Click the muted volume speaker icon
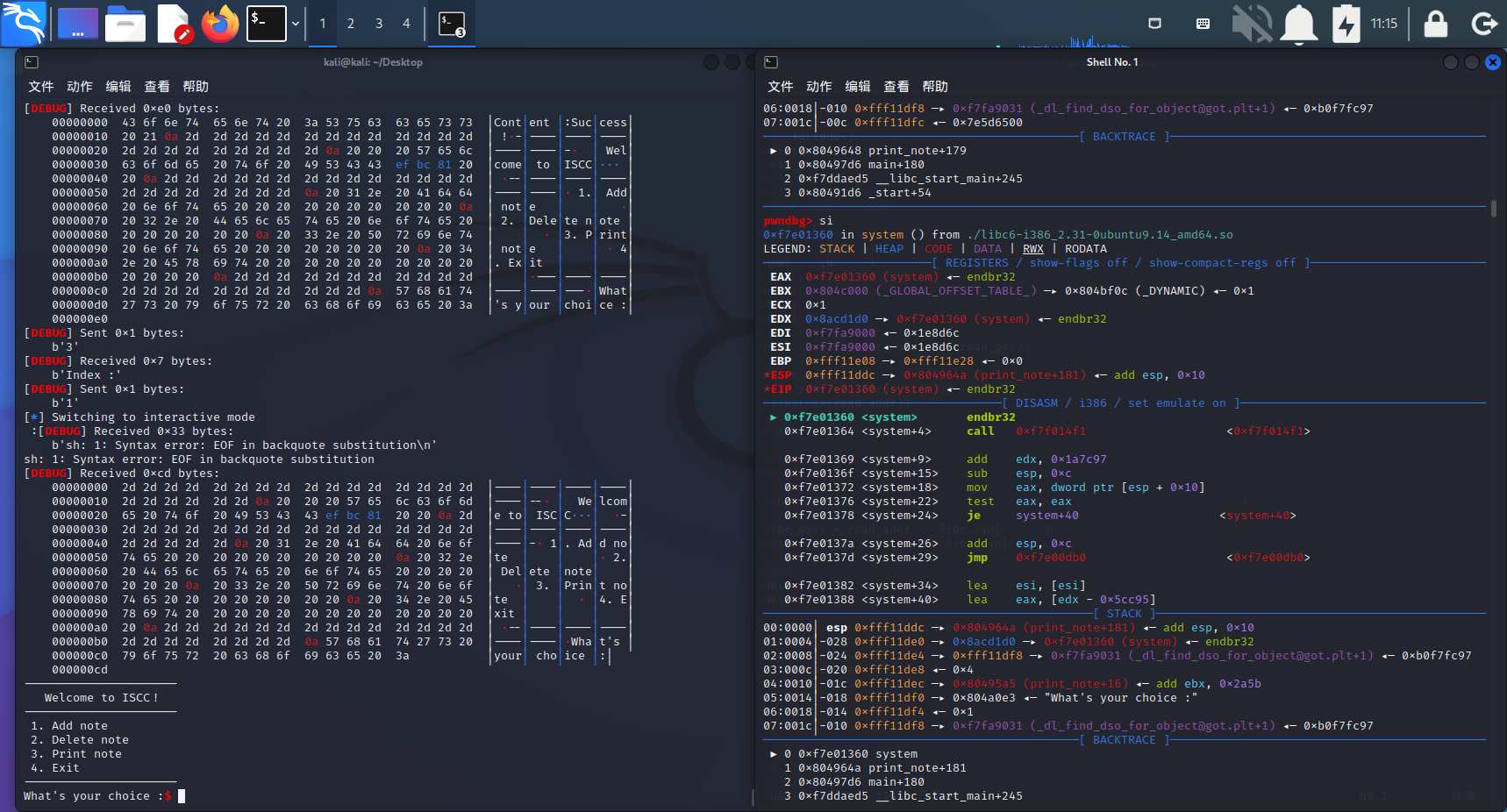The height and width of the screenshot is (812, 1507). pyautogui.click(x=1252, y=24)
